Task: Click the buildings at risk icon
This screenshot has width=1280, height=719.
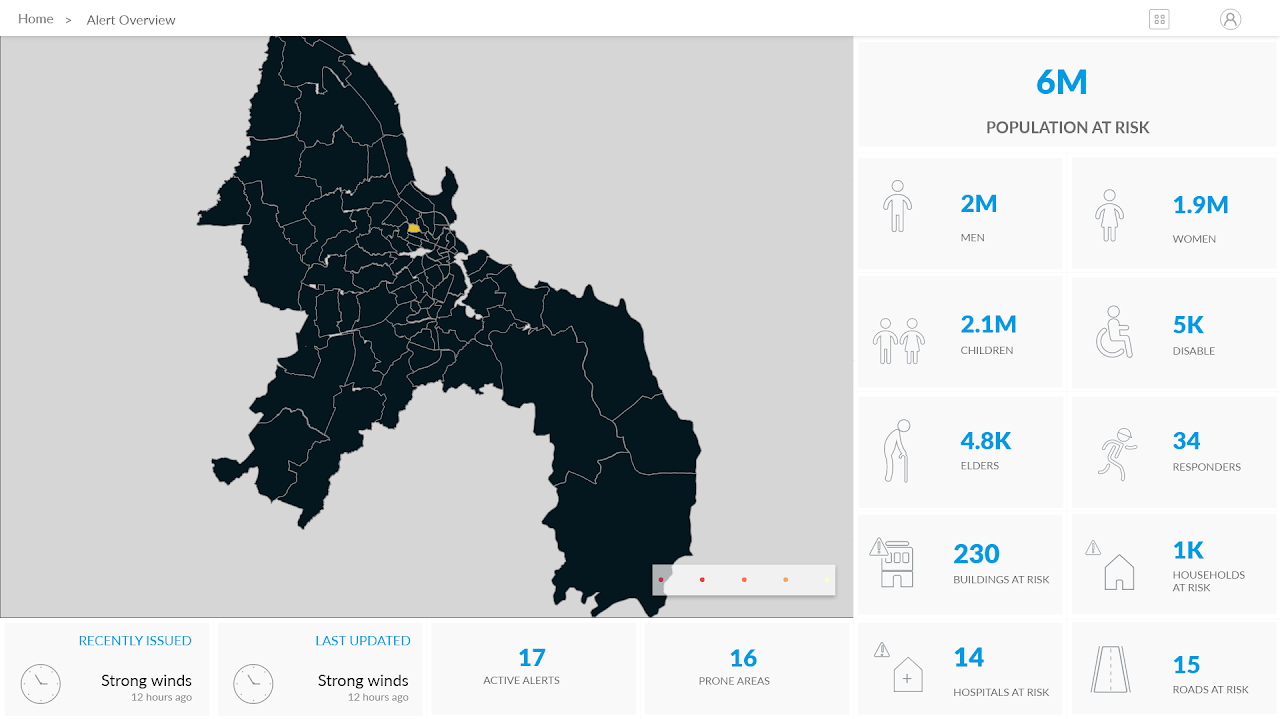Action: click(x=895, y=562)
